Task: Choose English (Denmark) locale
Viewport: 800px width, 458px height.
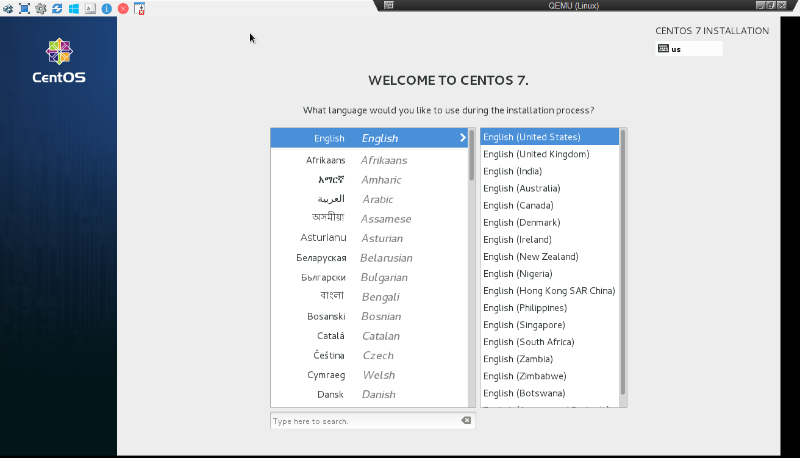Action: [549, 222]
